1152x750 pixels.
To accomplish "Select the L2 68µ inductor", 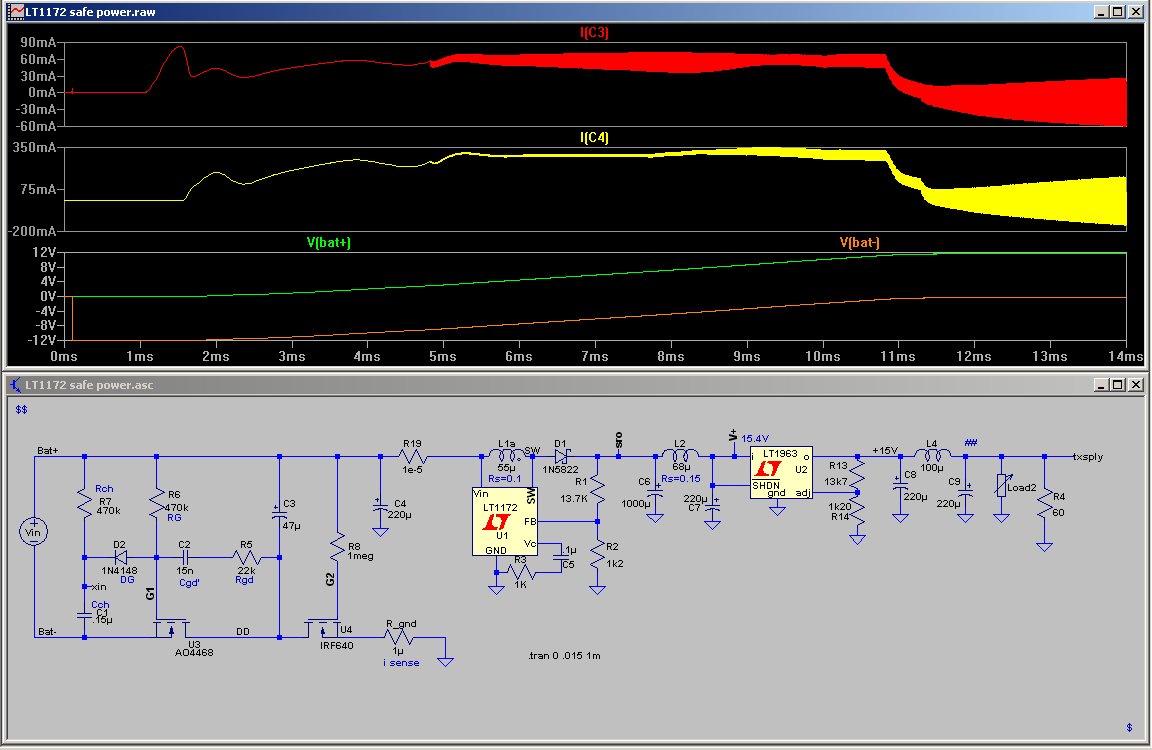I will [680, 455].
